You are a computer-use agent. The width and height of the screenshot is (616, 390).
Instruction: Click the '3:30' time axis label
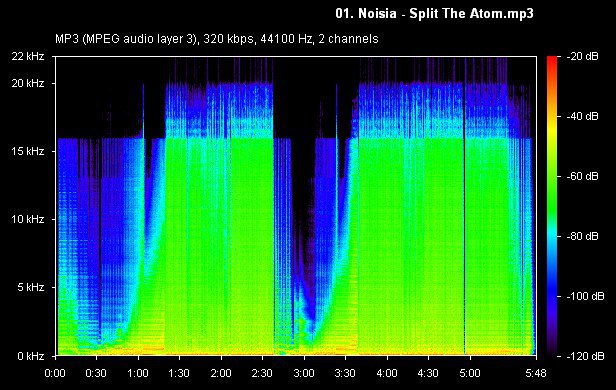point(345,373)
